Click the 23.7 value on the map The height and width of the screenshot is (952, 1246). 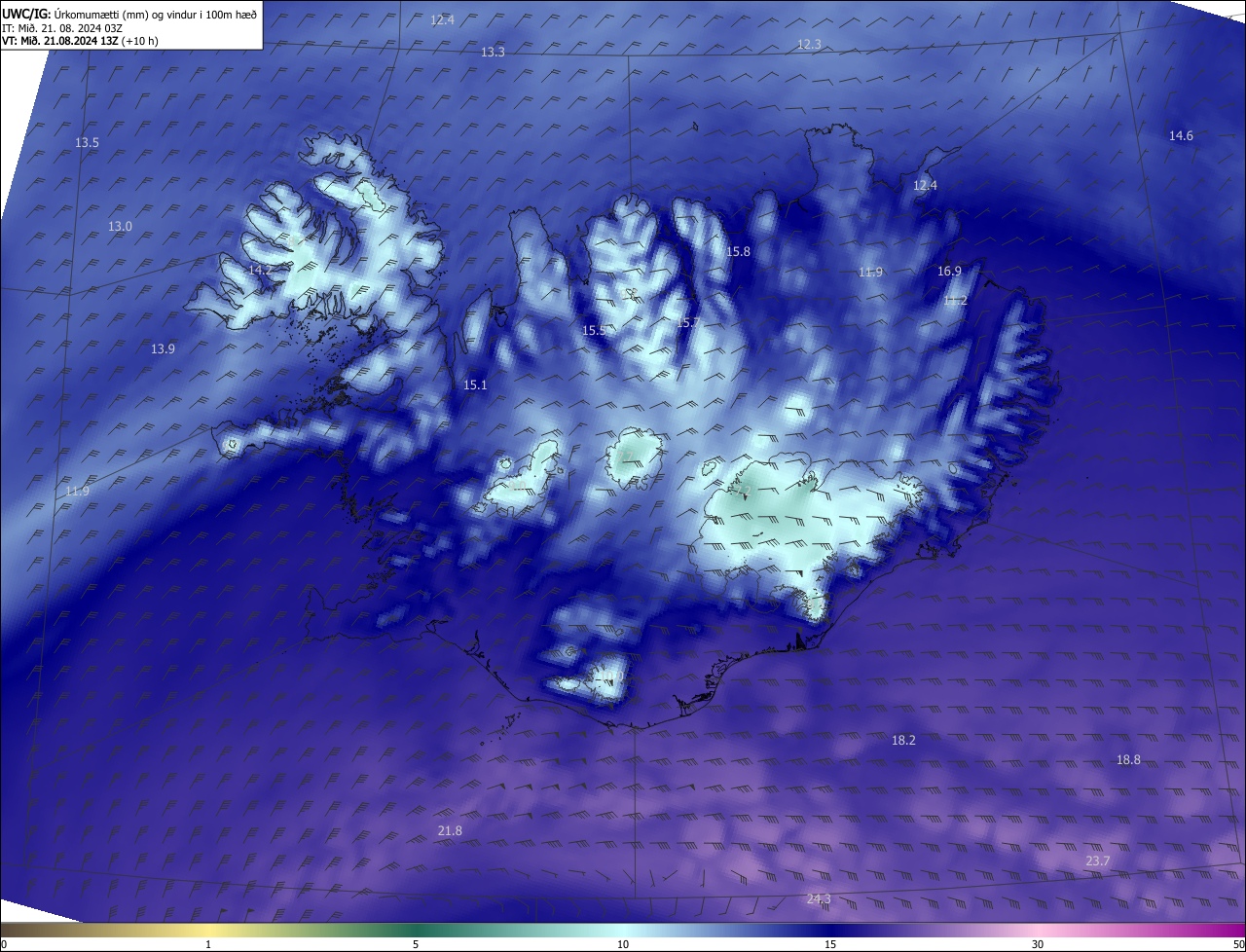[x=1097, y=861]
